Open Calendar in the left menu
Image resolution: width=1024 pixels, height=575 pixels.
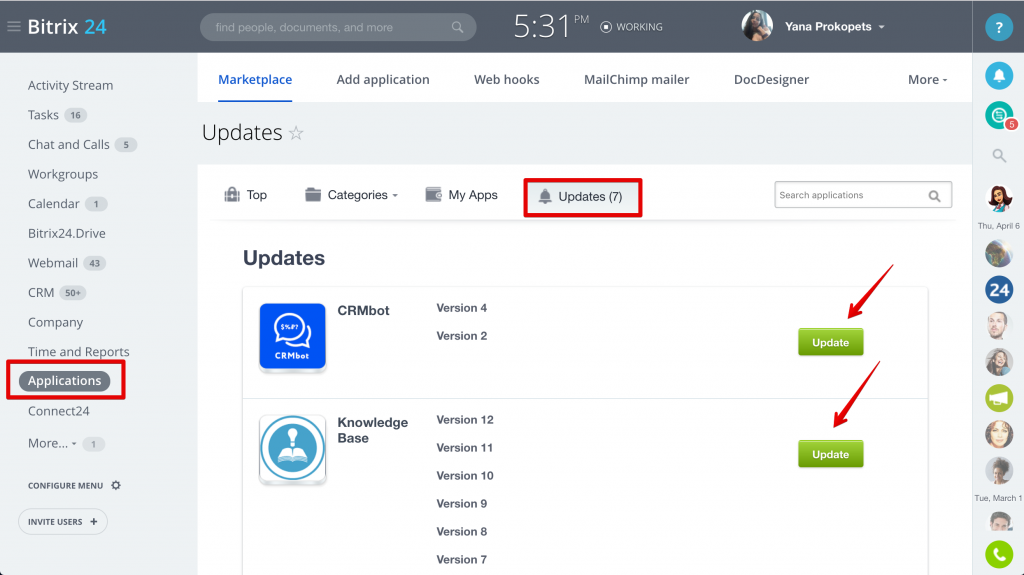[54, 204]
